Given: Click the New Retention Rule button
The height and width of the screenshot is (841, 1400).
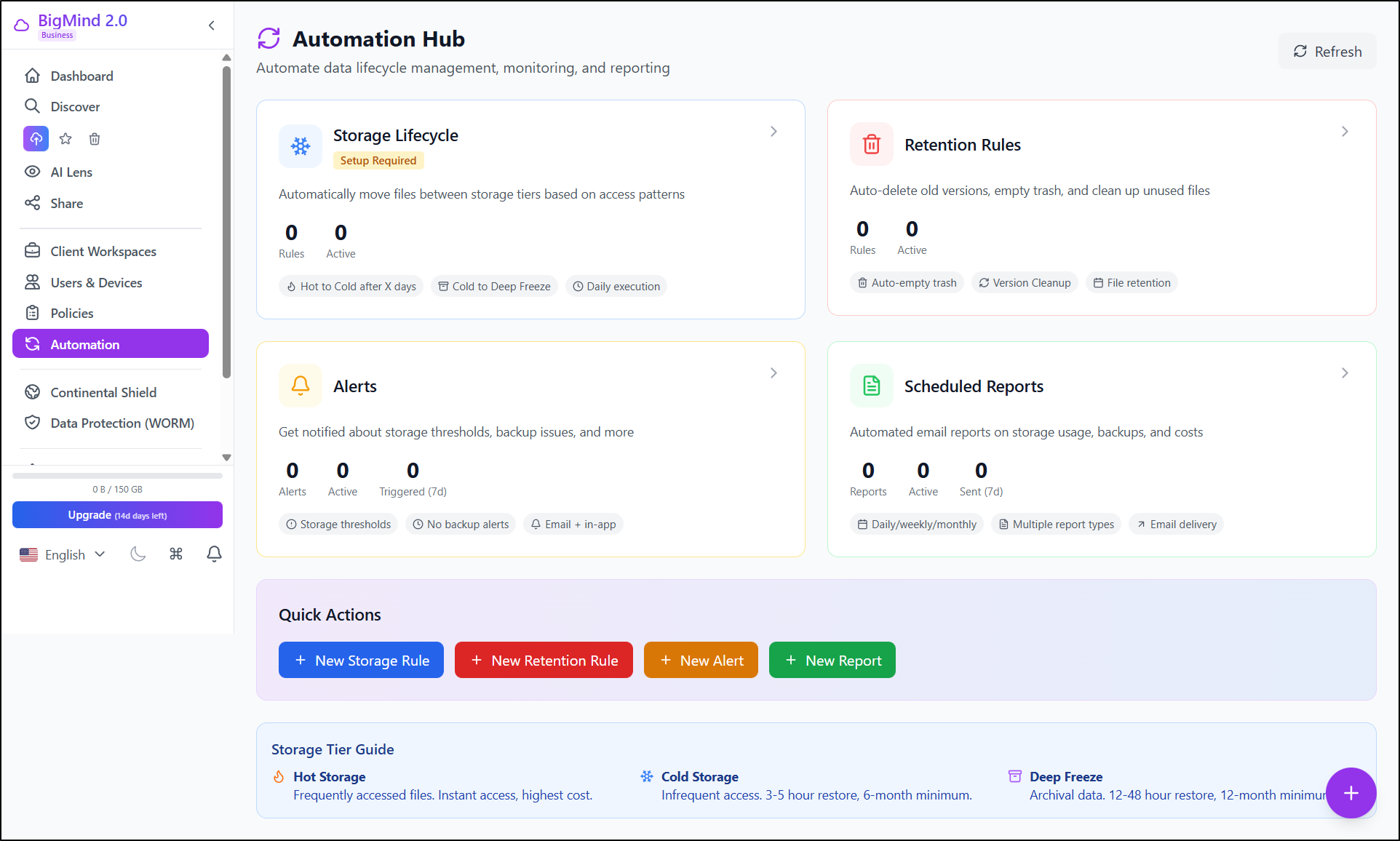Looking at the screenshot, I should [544, 660].
